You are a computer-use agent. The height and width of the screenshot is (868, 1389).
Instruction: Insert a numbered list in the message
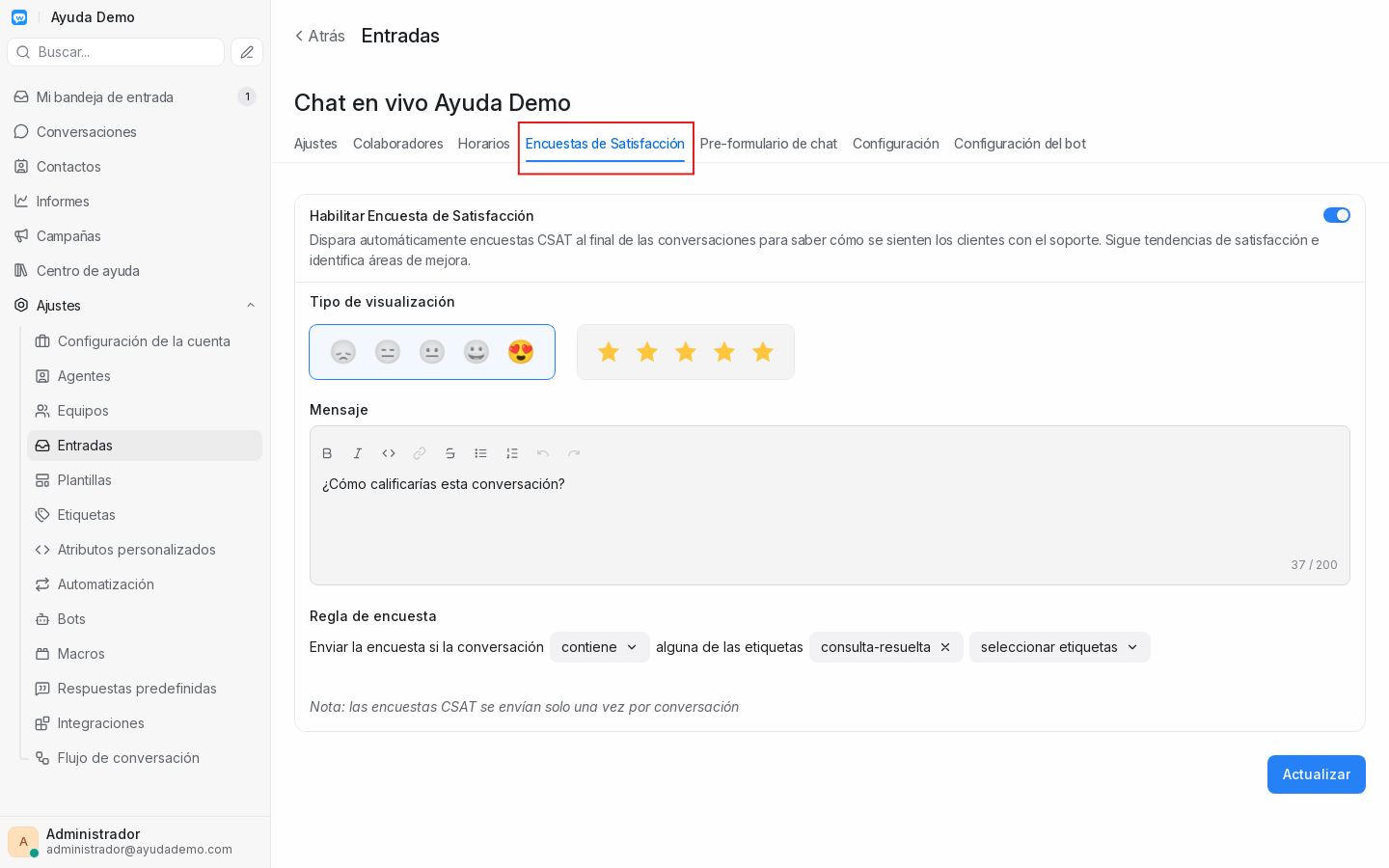coord(512,453)
